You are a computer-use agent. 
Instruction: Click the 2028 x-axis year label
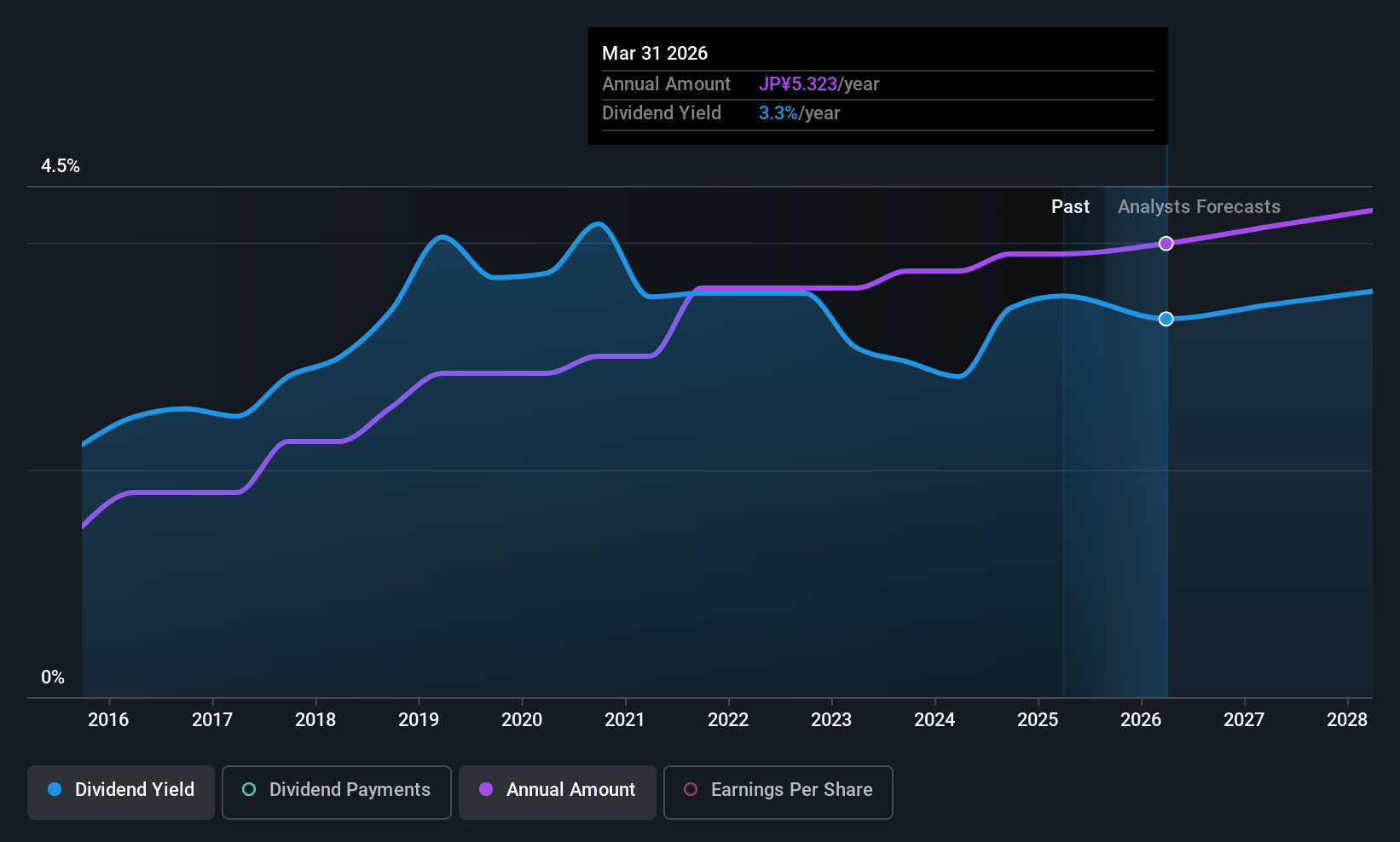(1347, 720)
